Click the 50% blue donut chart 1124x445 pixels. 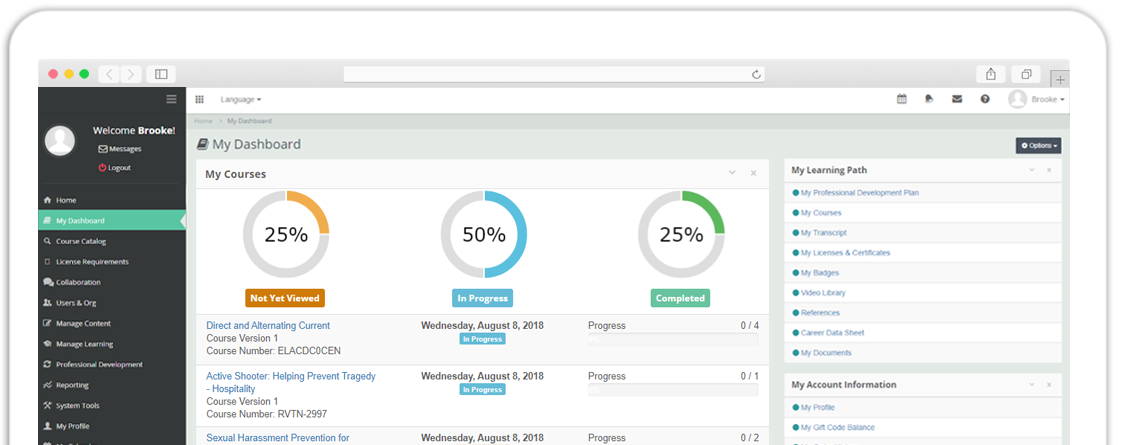(x=484, y=234)
